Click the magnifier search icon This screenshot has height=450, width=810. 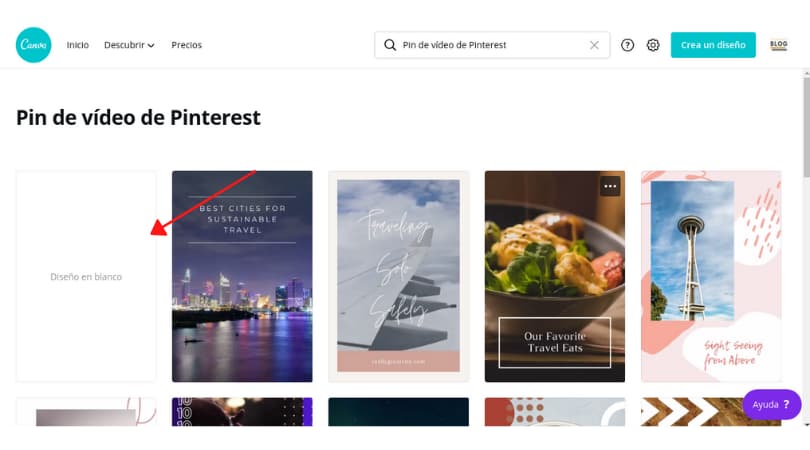(x=390, y=45)
